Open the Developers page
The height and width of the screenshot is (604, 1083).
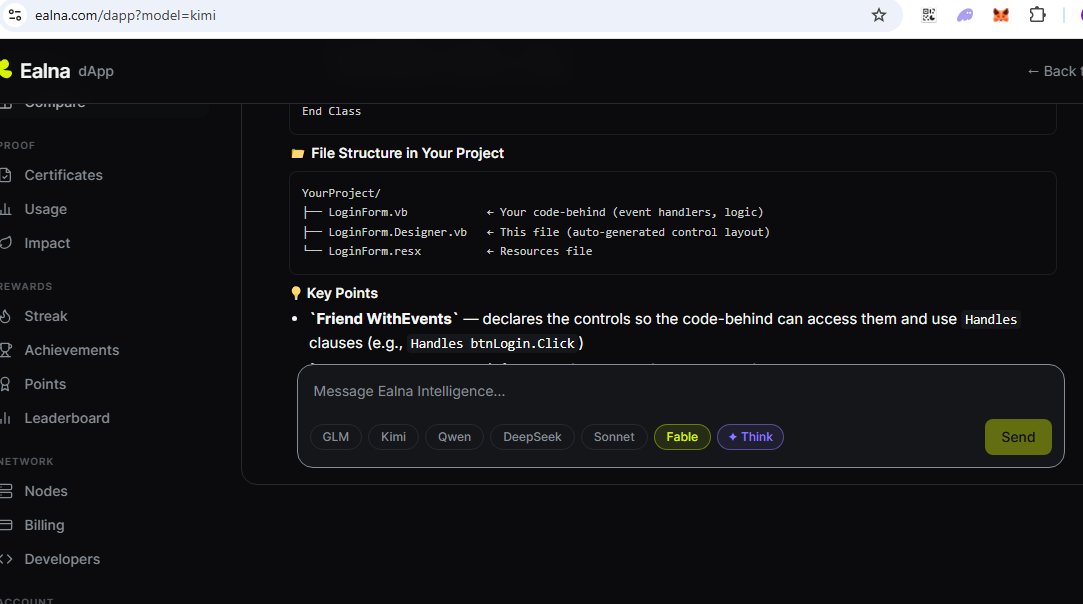point(62,559)
